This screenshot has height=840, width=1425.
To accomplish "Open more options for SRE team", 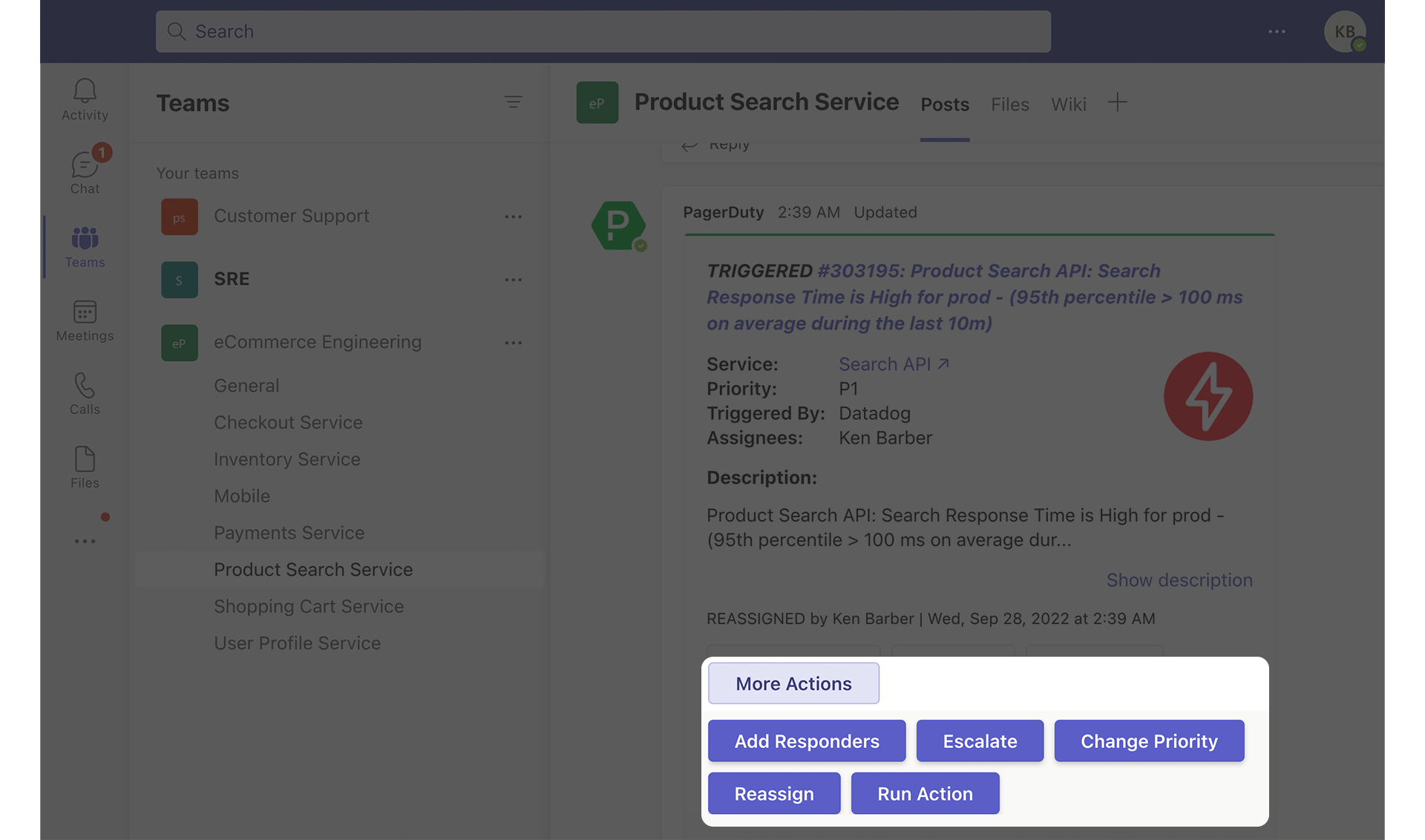I will tap(513, 280).
